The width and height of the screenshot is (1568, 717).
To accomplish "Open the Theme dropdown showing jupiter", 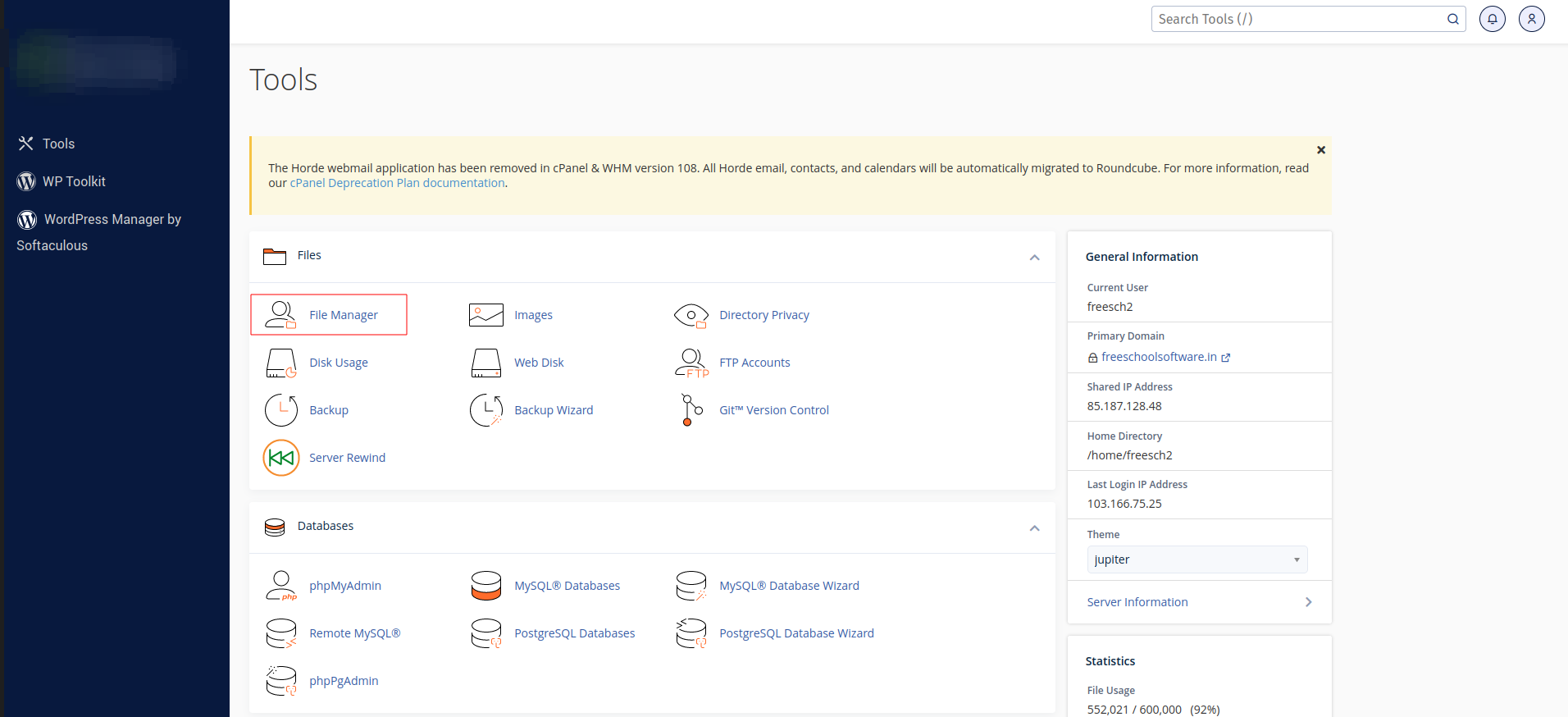I will click(1197, 559).
